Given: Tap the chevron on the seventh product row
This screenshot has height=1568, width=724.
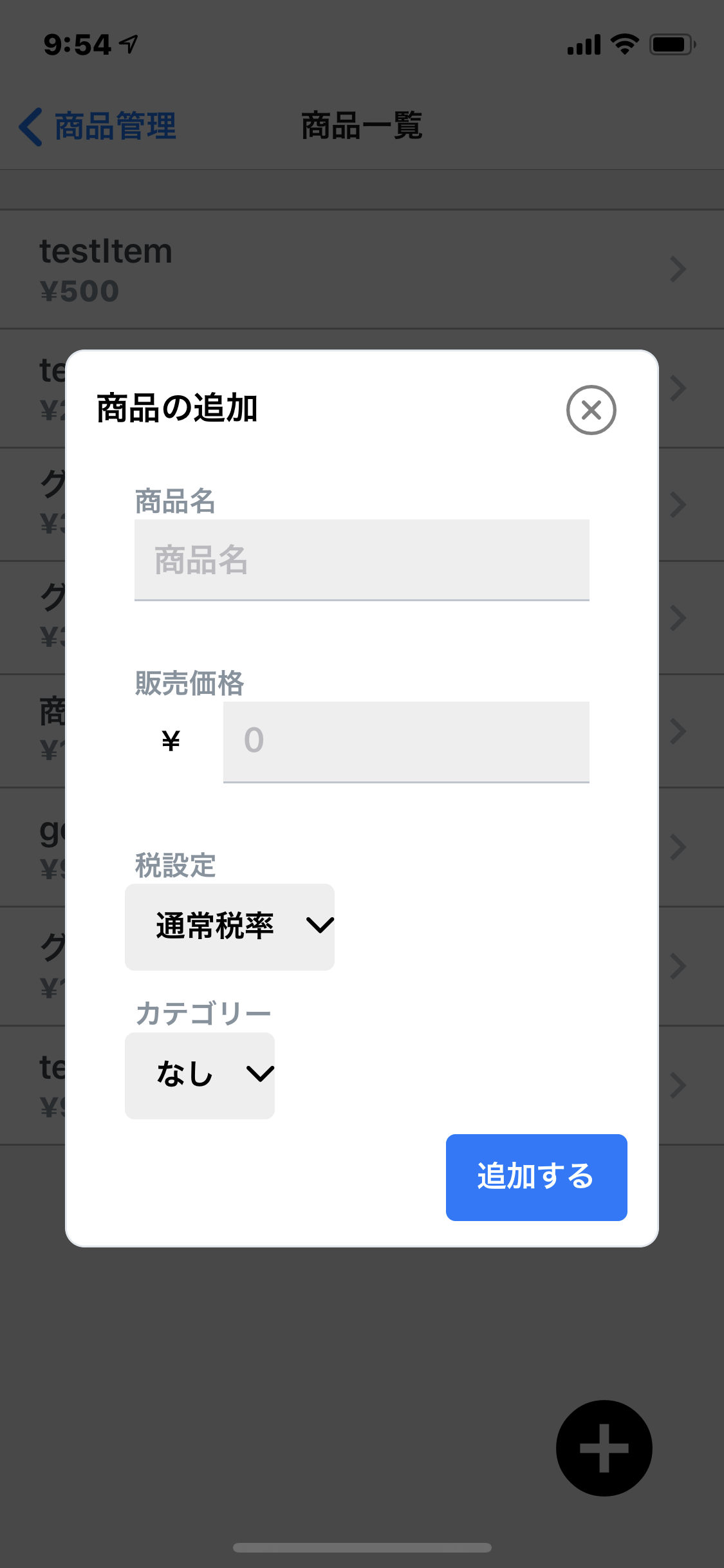Looking at the screenshot, I should (x=678, y=966).
